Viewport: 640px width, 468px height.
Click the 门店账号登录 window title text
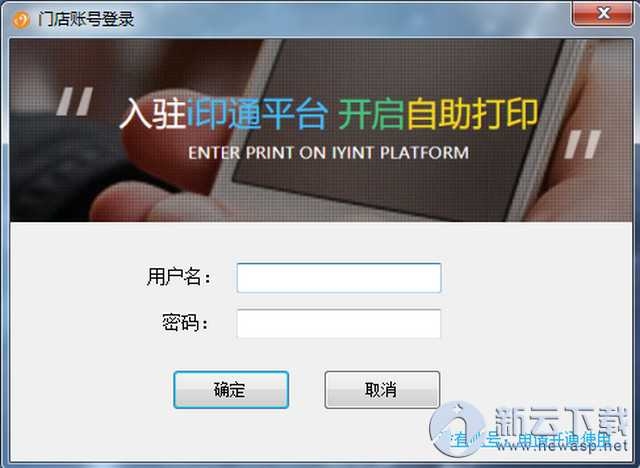click(x=86, y=19)
